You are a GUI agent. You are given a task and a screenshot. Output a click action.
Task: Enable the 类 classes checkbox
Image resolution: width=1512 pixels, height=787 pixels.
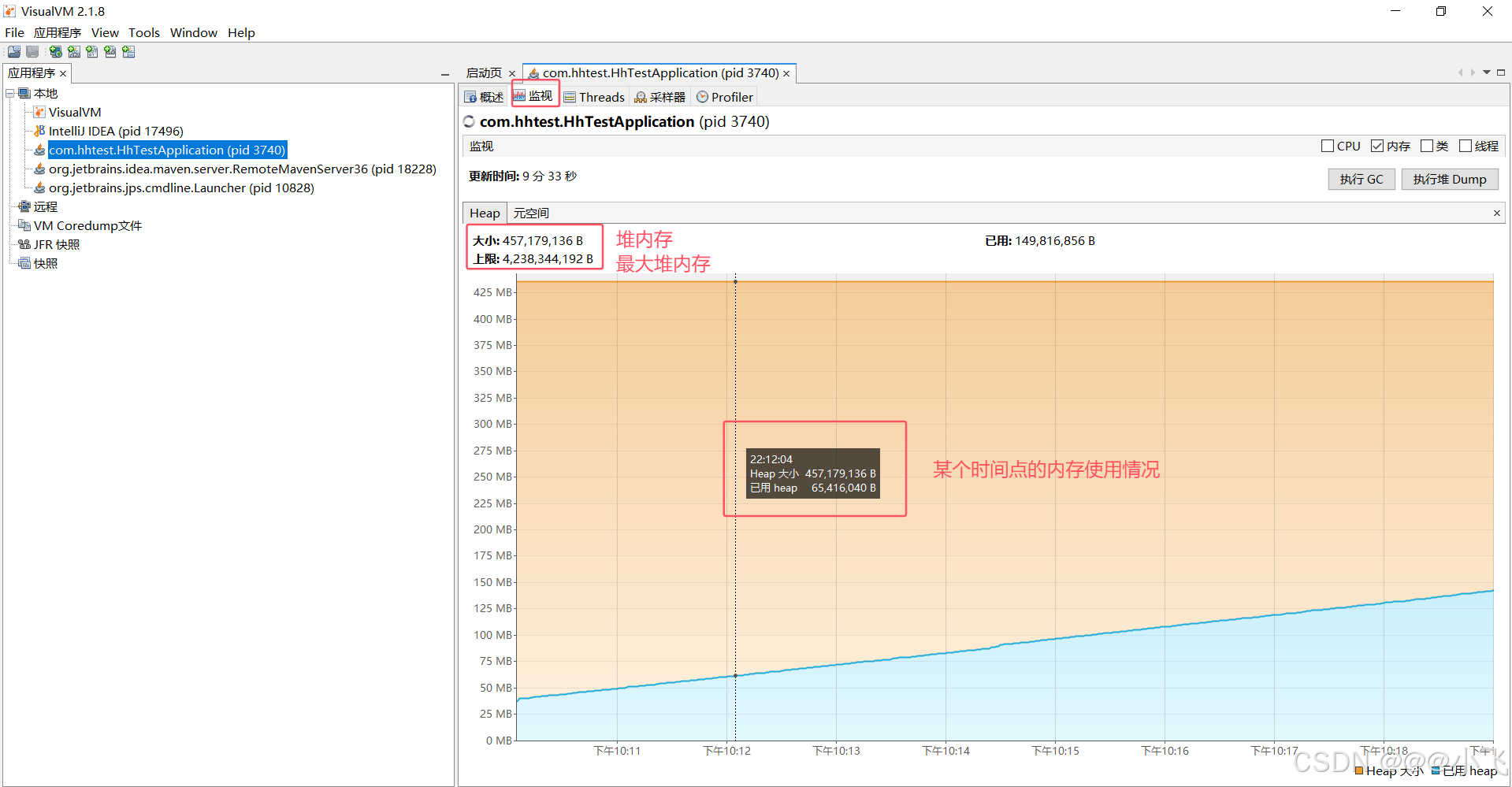[1426, 147]
